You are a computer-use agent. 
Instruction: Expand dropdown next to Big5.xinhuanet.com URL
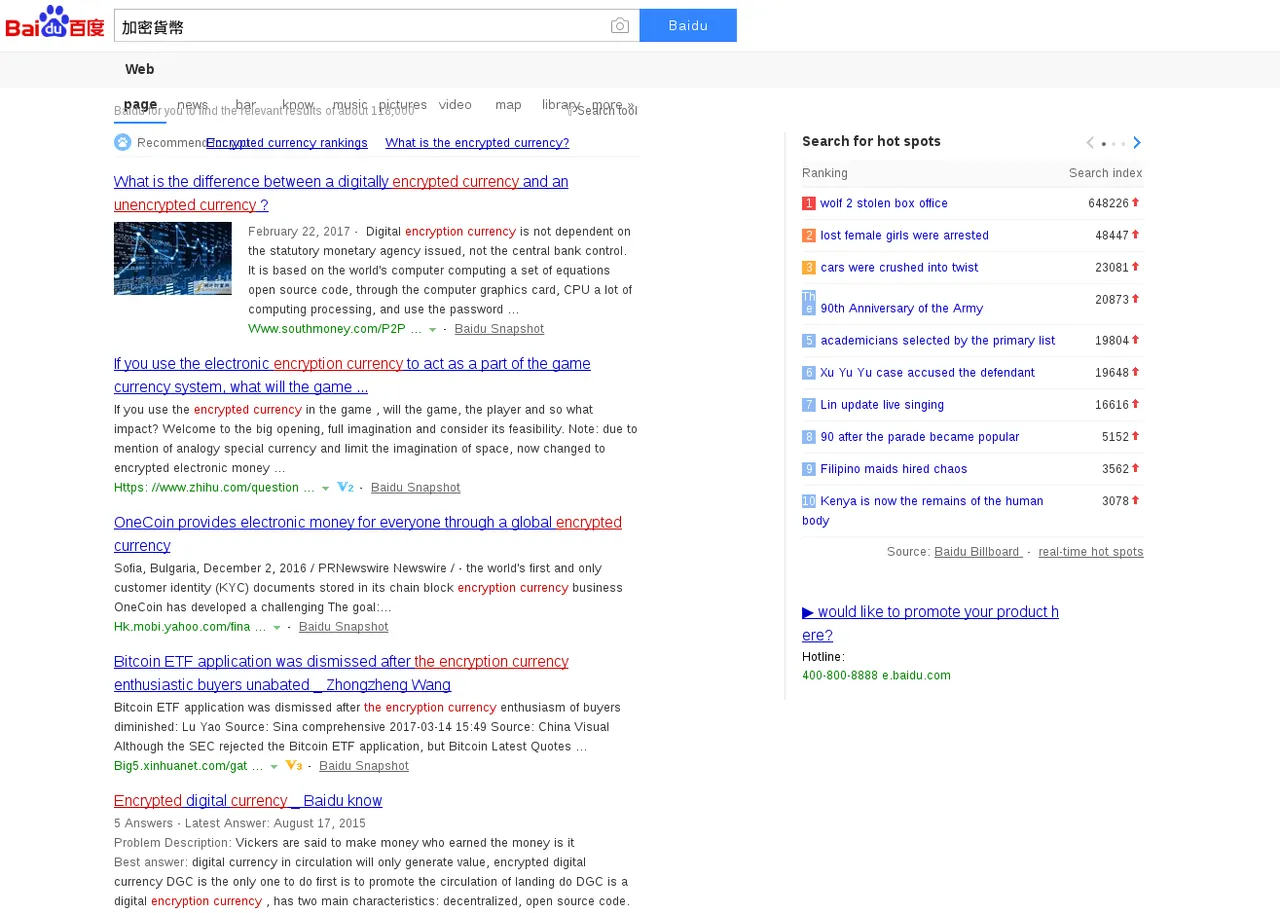[274, 767]
